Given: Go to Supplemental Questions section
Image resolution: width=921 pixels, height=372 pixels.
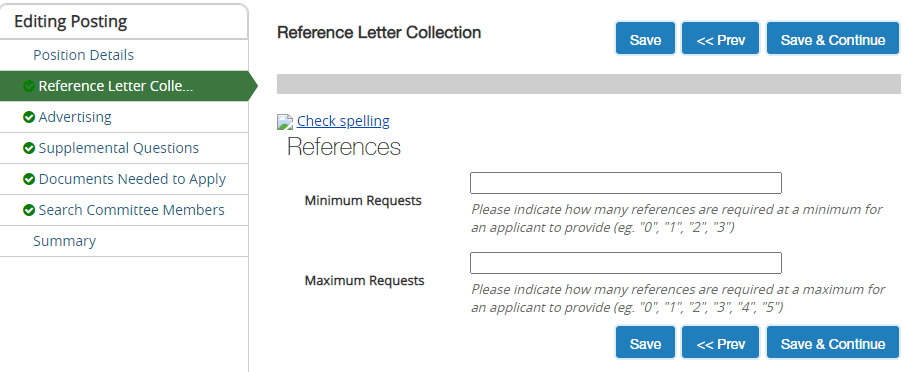Looking at the screenshot, I should [119, 148].
